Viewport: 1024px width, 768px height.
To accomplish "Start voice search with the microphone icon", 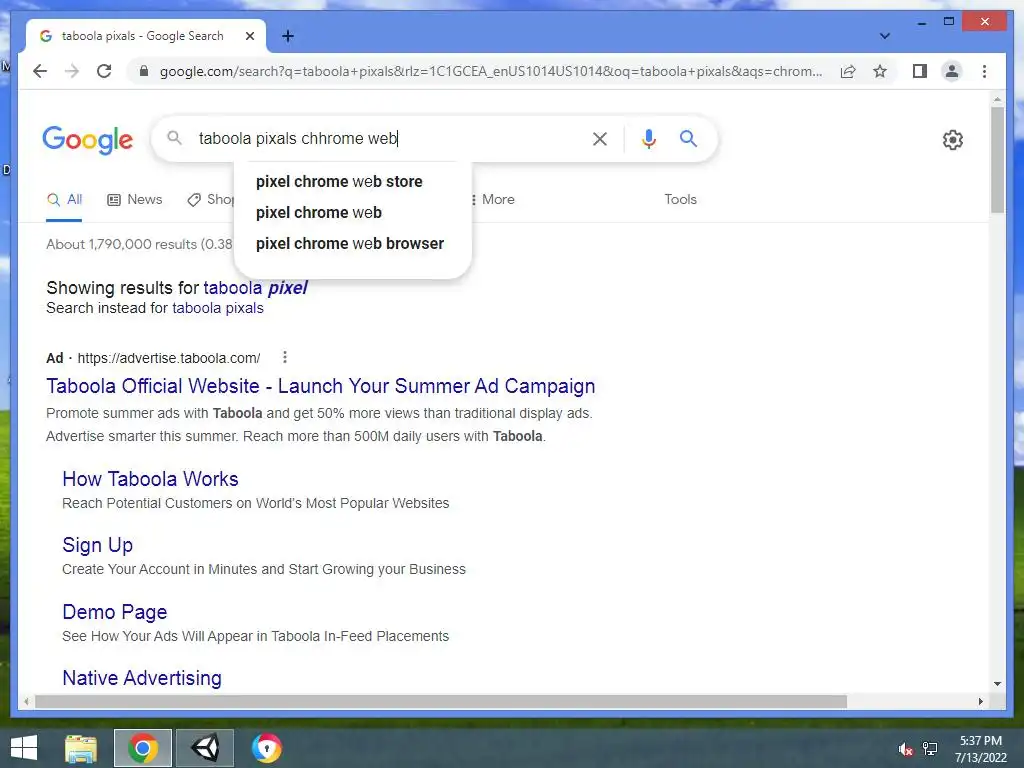I will (x=648, y=138).
